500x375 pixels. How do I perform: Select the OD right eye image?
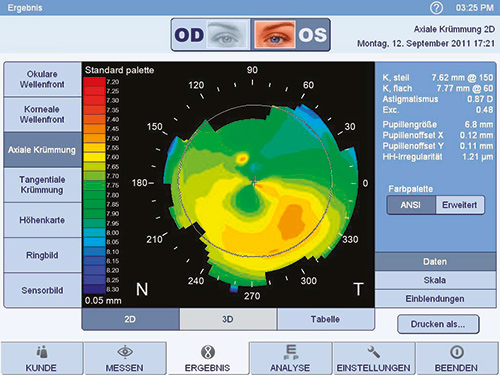click(x=227, y=34)
